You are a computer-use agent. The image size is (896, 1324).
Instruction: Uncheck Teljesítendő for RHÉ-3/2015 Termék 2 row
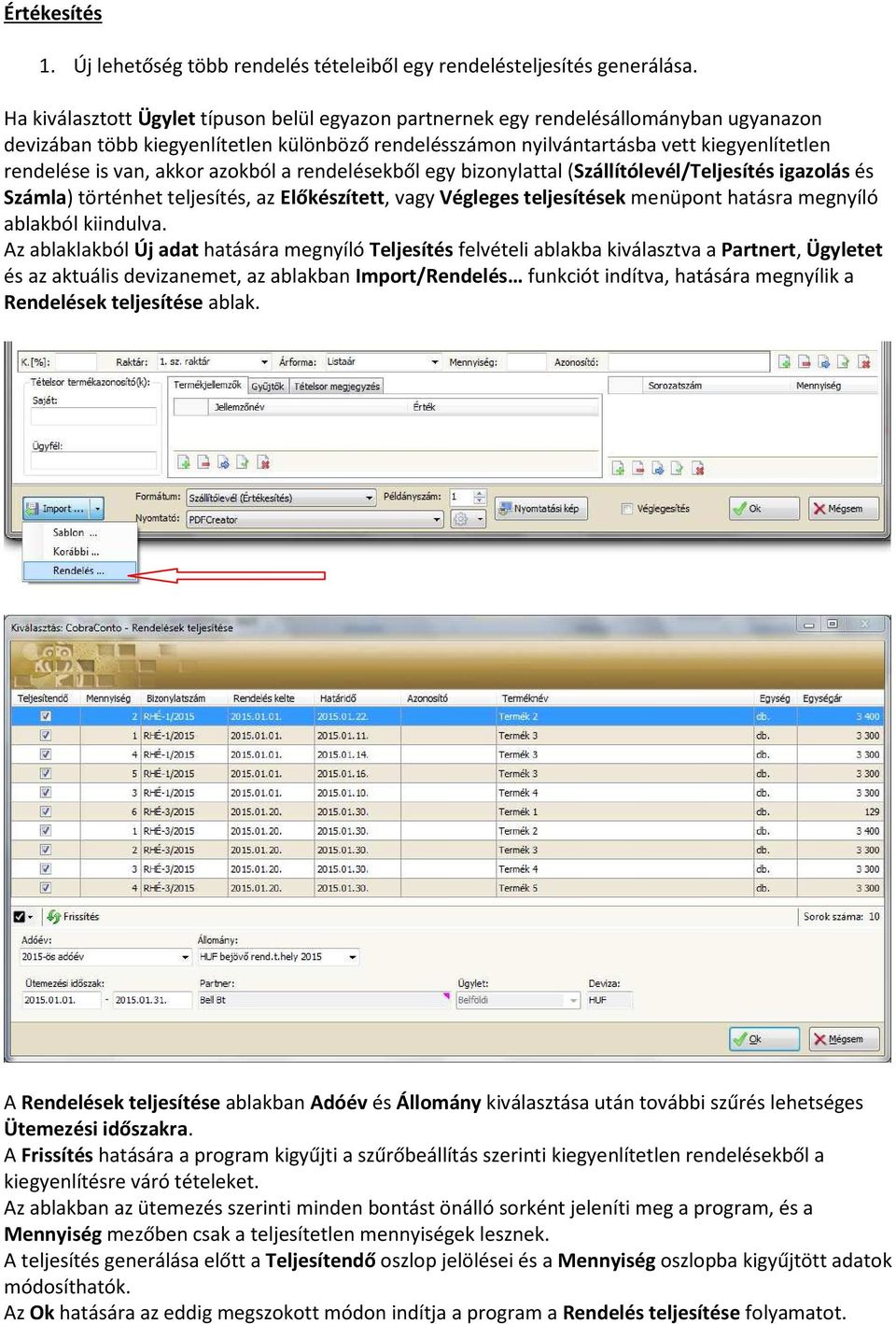[46, 831]
